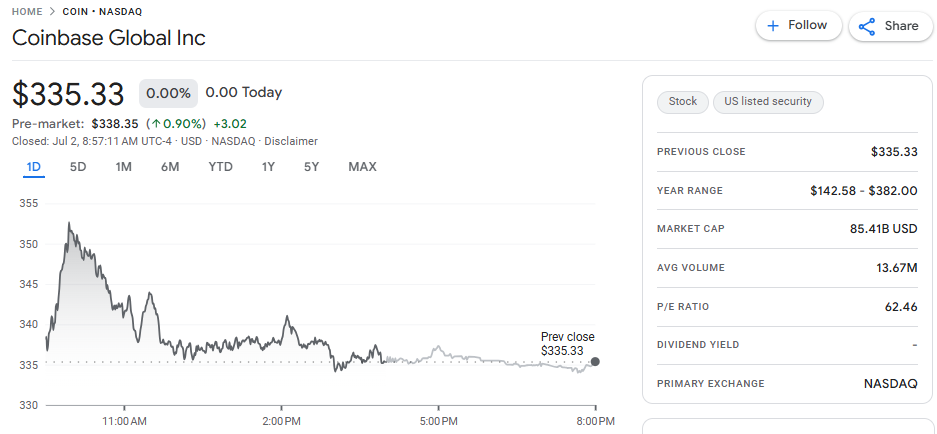Click the US listed security chip
This screenshot has height=434, width=937.
pos(768,102)
